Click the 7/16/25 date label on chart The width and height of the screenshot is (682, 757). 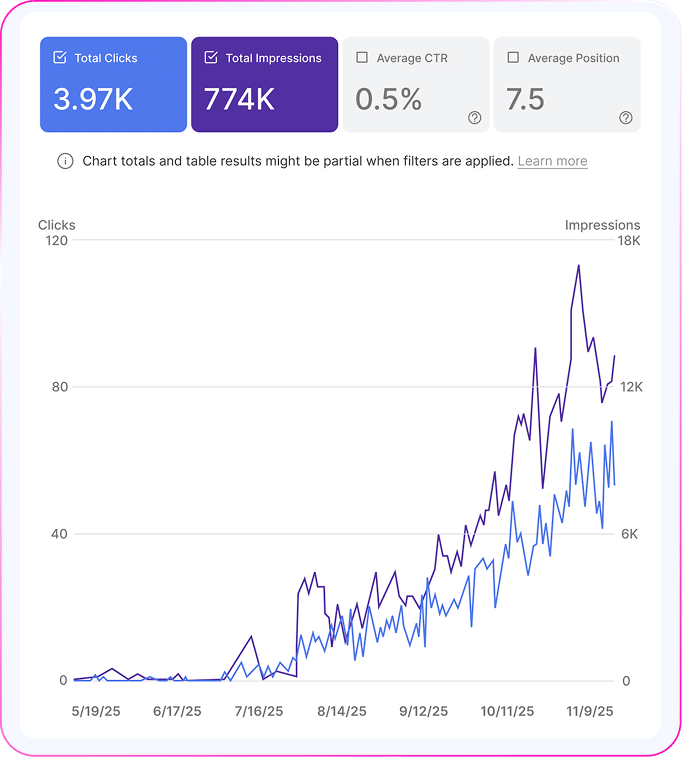pos(259,712)
